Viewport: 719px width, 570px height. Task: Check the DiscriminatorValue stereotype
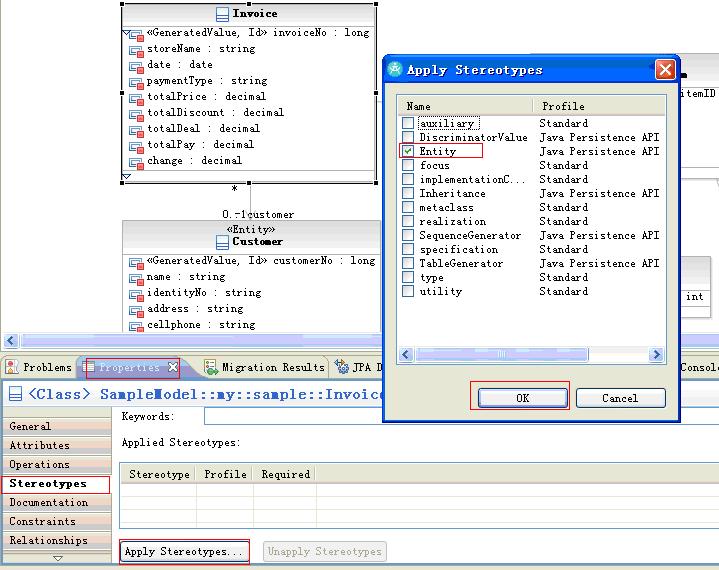pos(408,137)
